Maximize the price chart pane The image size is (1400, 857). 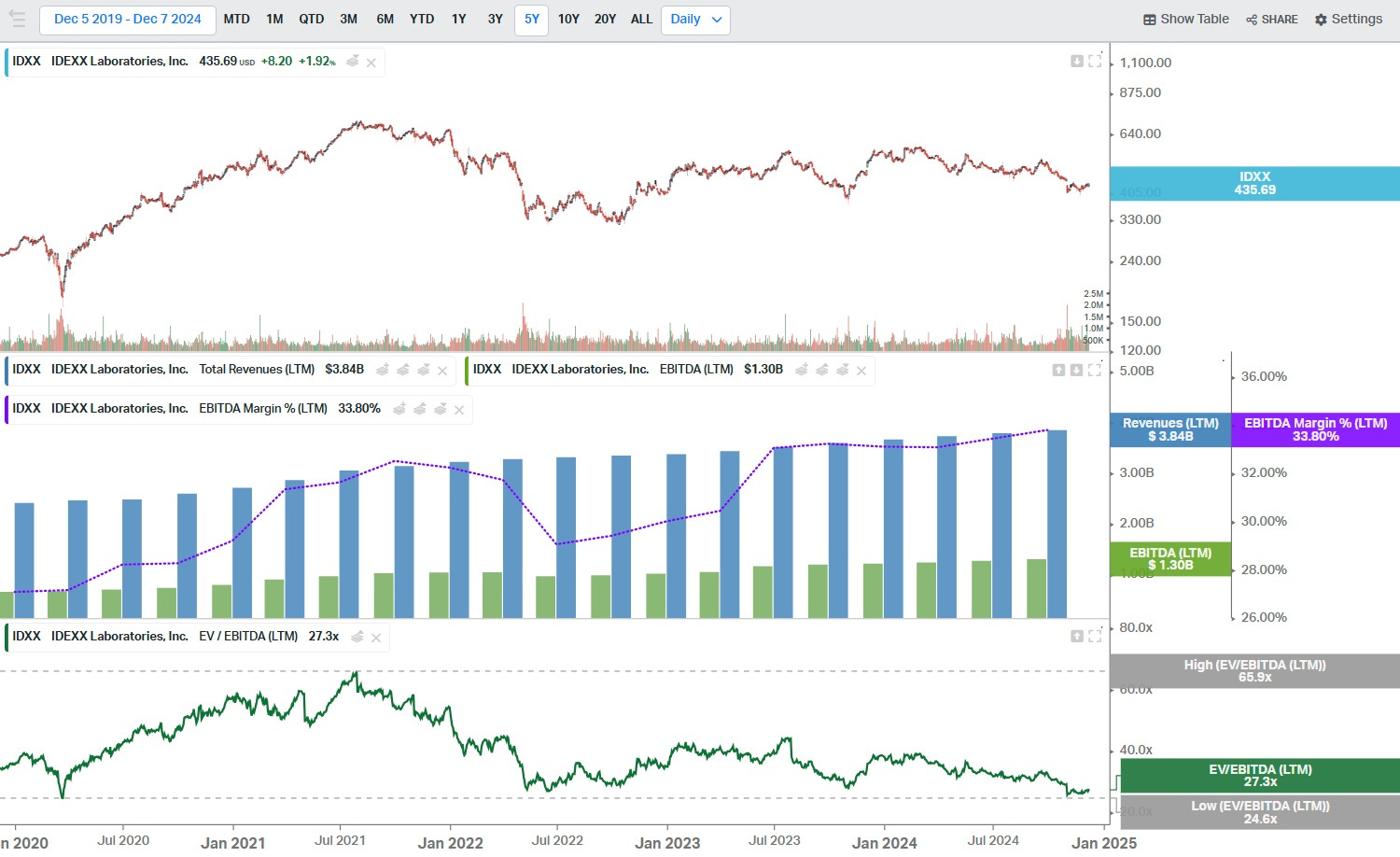pyautogui.click(x=1095, y=61)
